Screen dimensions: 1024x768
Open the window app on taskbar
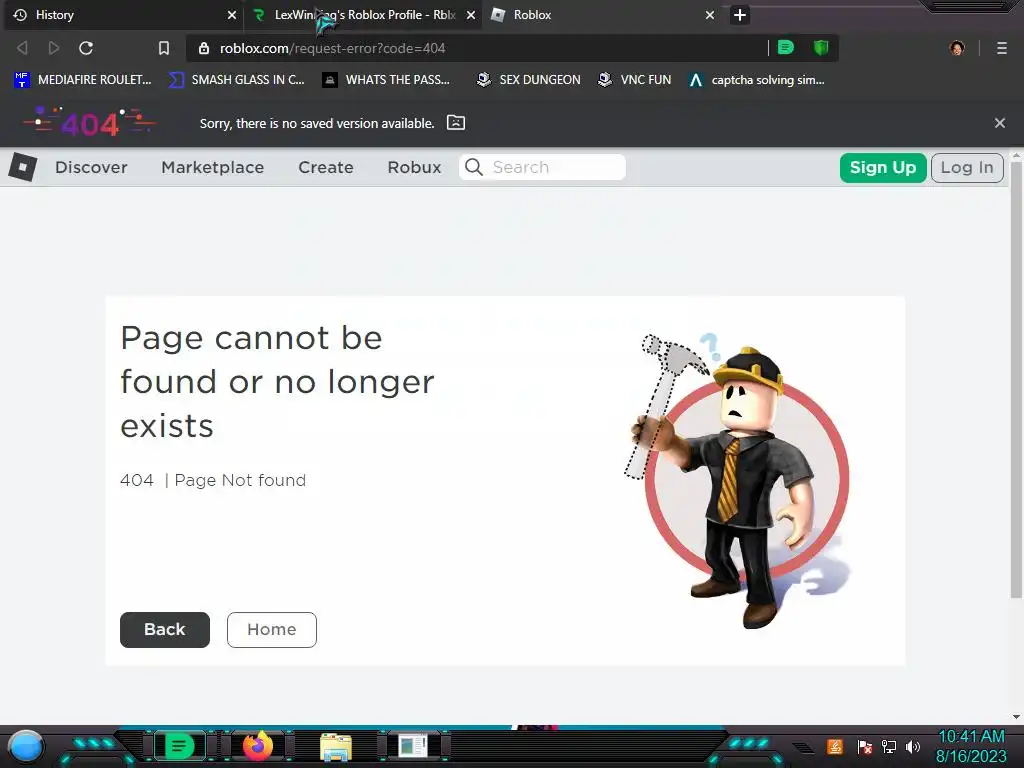click(x=413, y=746)
